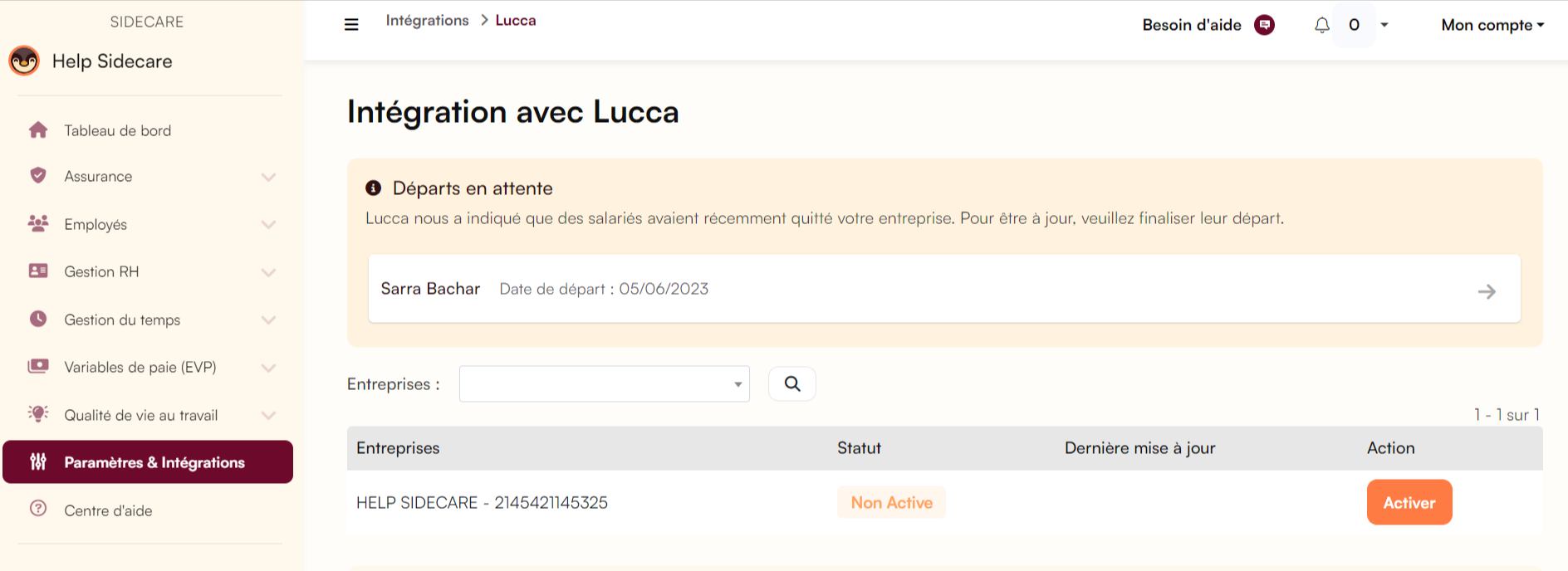1568x571 pixels.
Task: Click the search magnifier next to Entreprises
Action: pyautogui.click(x=791, y=383)
